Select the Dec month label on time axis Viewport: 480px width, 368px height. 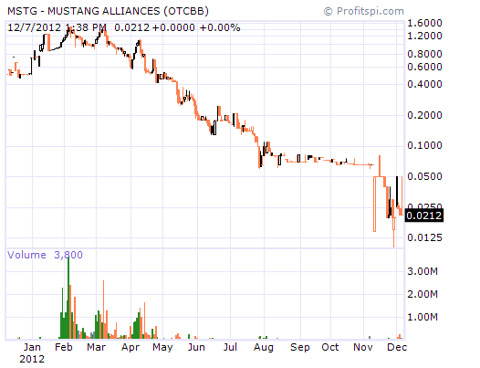(x=397, y=347)
